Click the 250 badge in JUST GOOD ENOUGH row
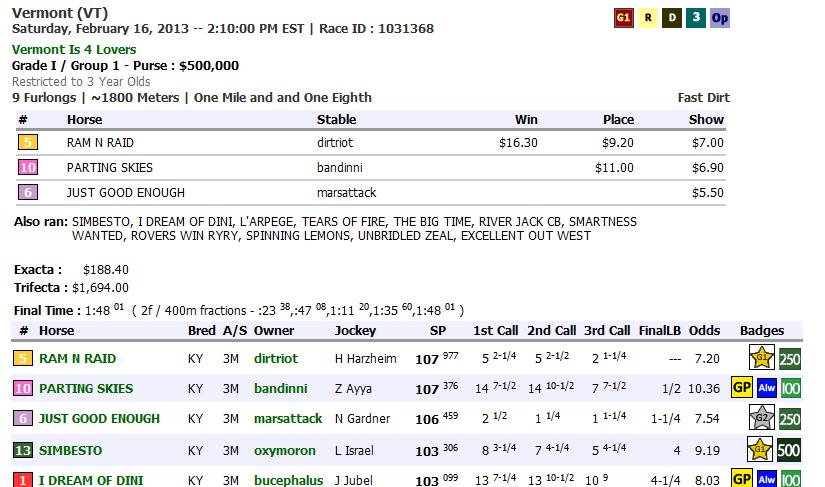 [790, 418]
